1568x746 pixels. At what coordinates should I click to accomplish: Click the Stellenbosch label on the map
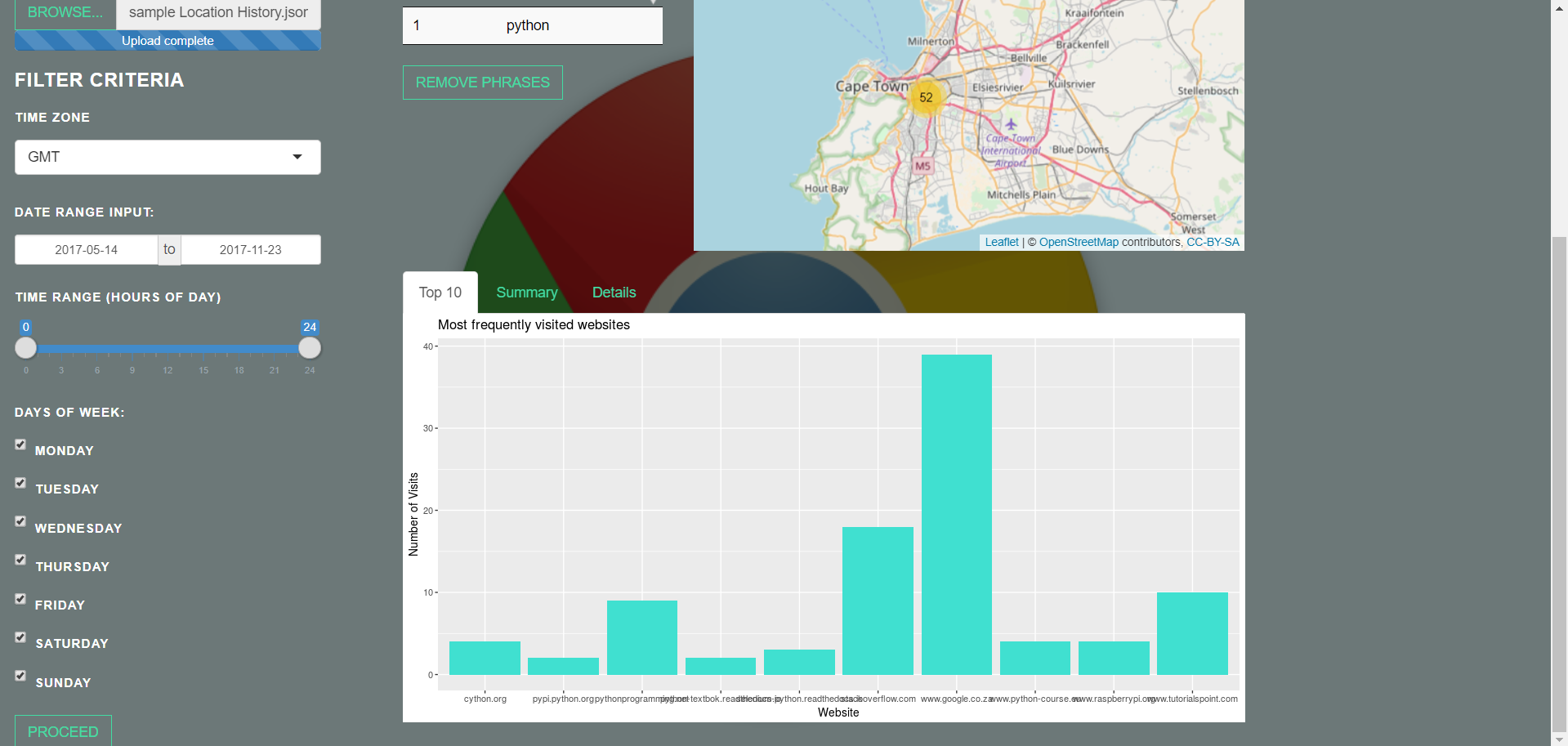(x=1208, y=91)
